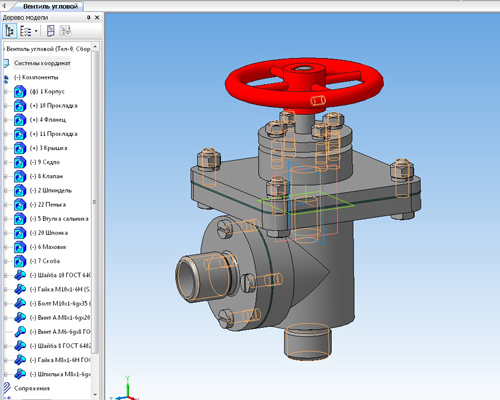Viewport: 500px width, 400px height.
Task: Click the 11 Прокладка part icon
Action: (20, 134)
